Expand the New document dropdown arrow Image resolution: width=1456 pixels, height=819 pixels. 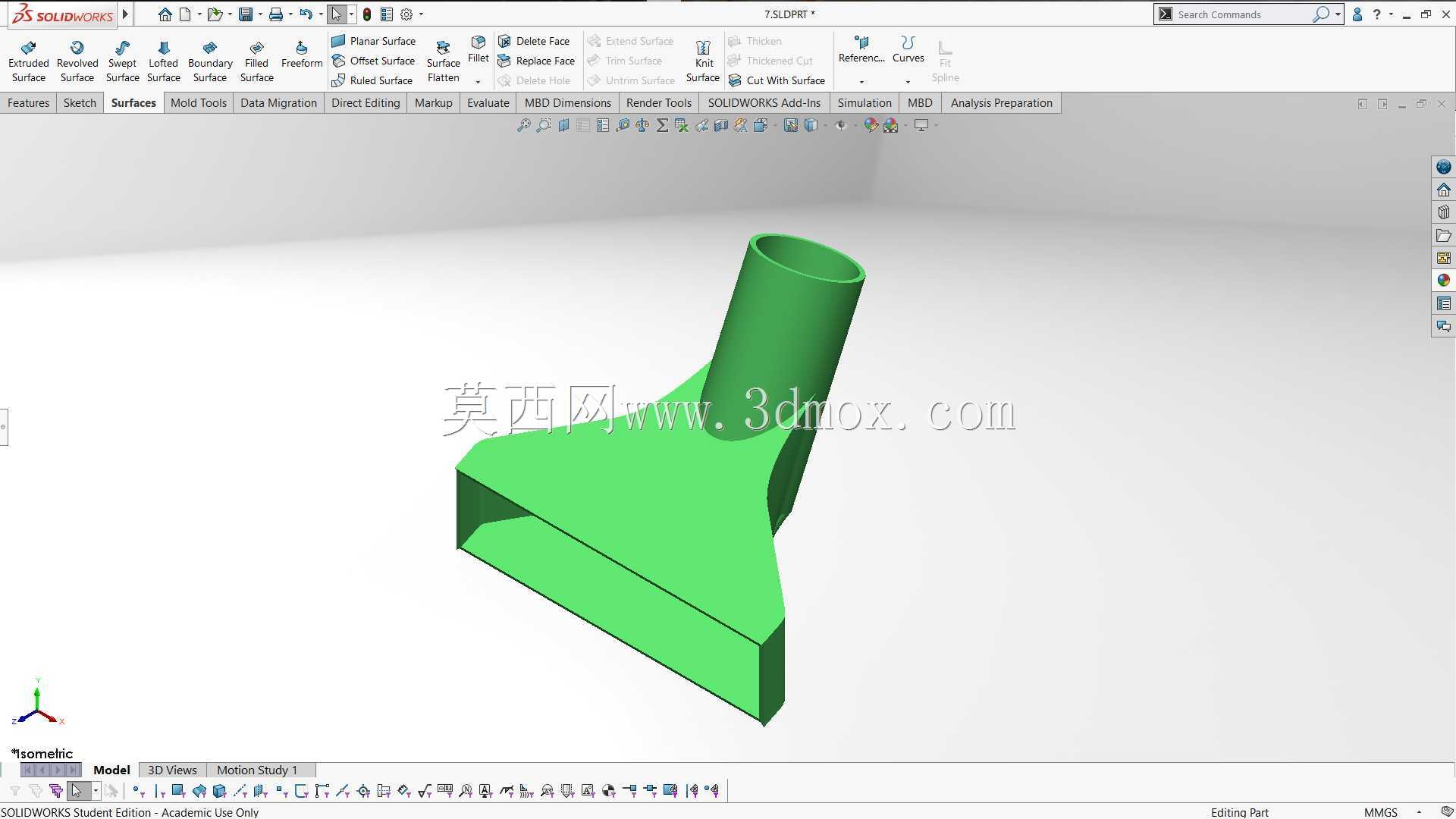[x=199, y=14]
